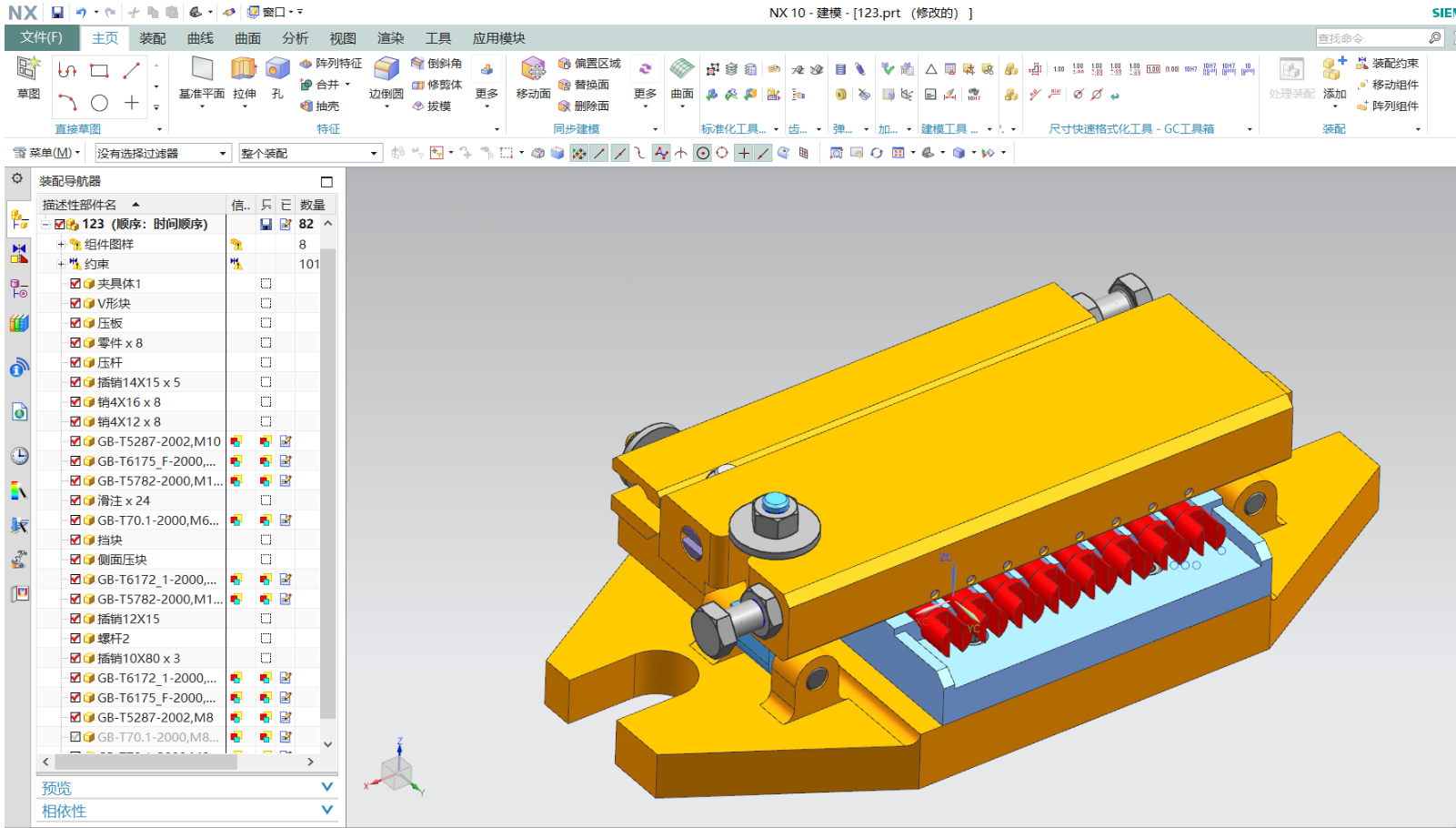1456x828 pixels.
Task: Switch to the 装配 ribbon tab
Action: (x=153, y=38)
